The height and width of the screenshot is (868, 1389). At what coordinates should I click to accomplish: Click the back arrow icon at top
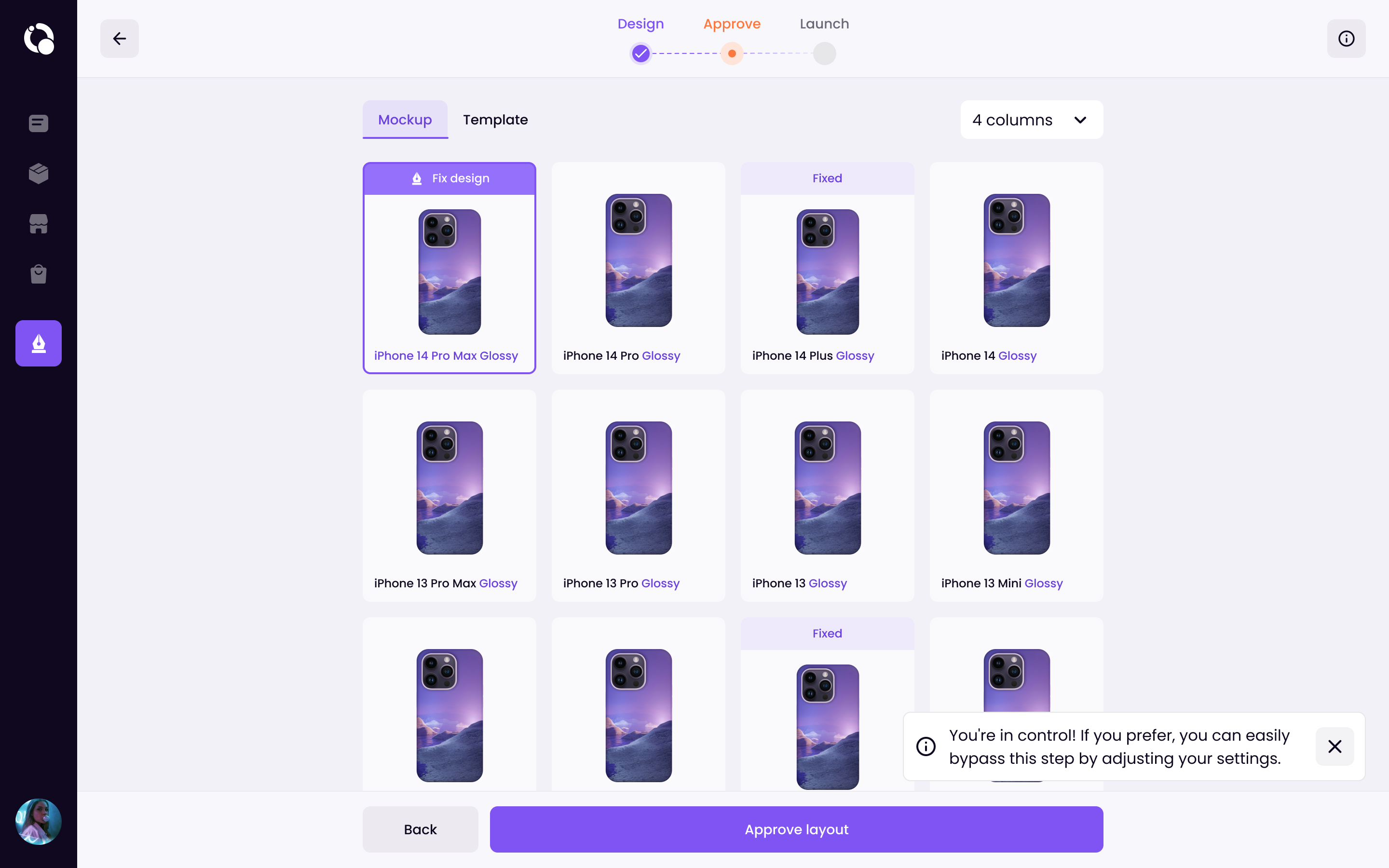coord(120,39)
